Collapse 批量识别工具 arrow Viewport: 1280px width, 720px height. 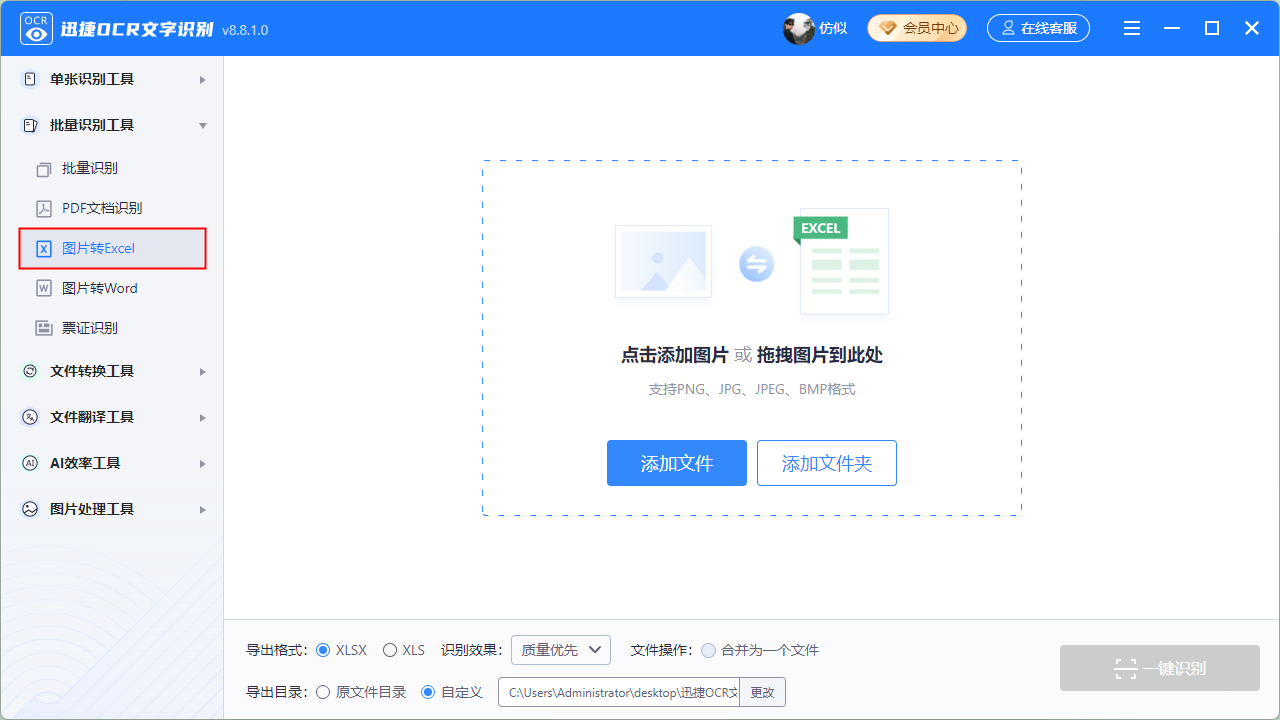click(x=203, y=125)
